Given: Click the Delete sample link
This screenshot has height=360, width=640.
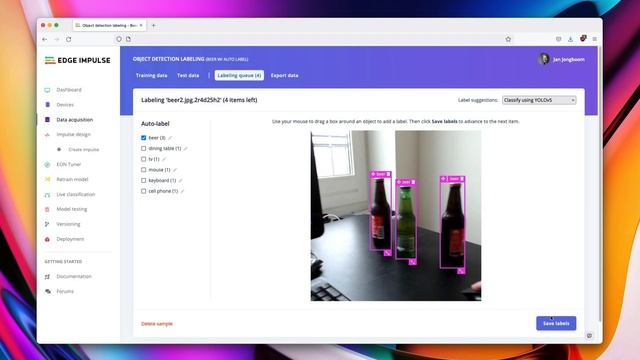Looking at the screenshot, I should point(157,324).
